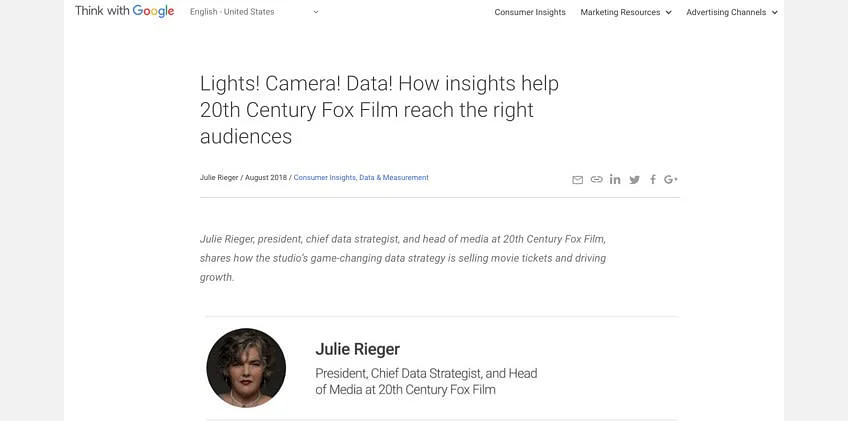Share article on Facebook
The height and width of the screenshot is (421, 848).
click(x=653, y=179)
